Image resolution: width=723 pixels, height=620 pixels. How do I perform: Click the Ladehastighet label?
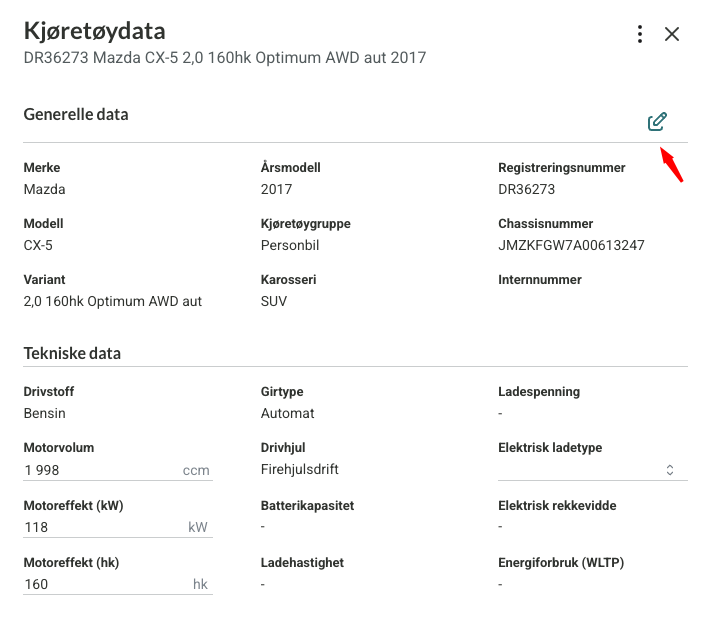(x=302, y=563)
